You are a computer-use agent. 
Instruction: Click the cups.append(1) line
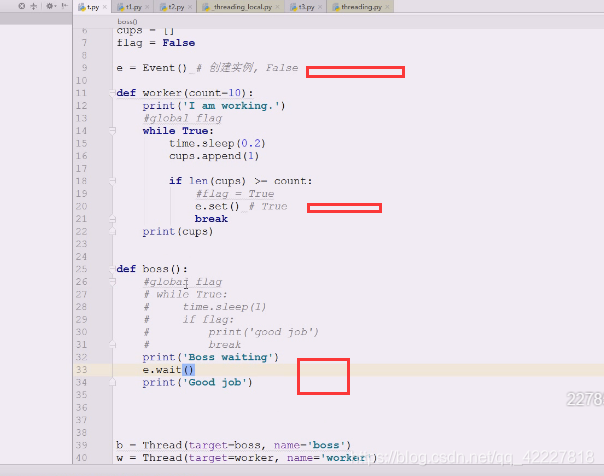[214, 156]
